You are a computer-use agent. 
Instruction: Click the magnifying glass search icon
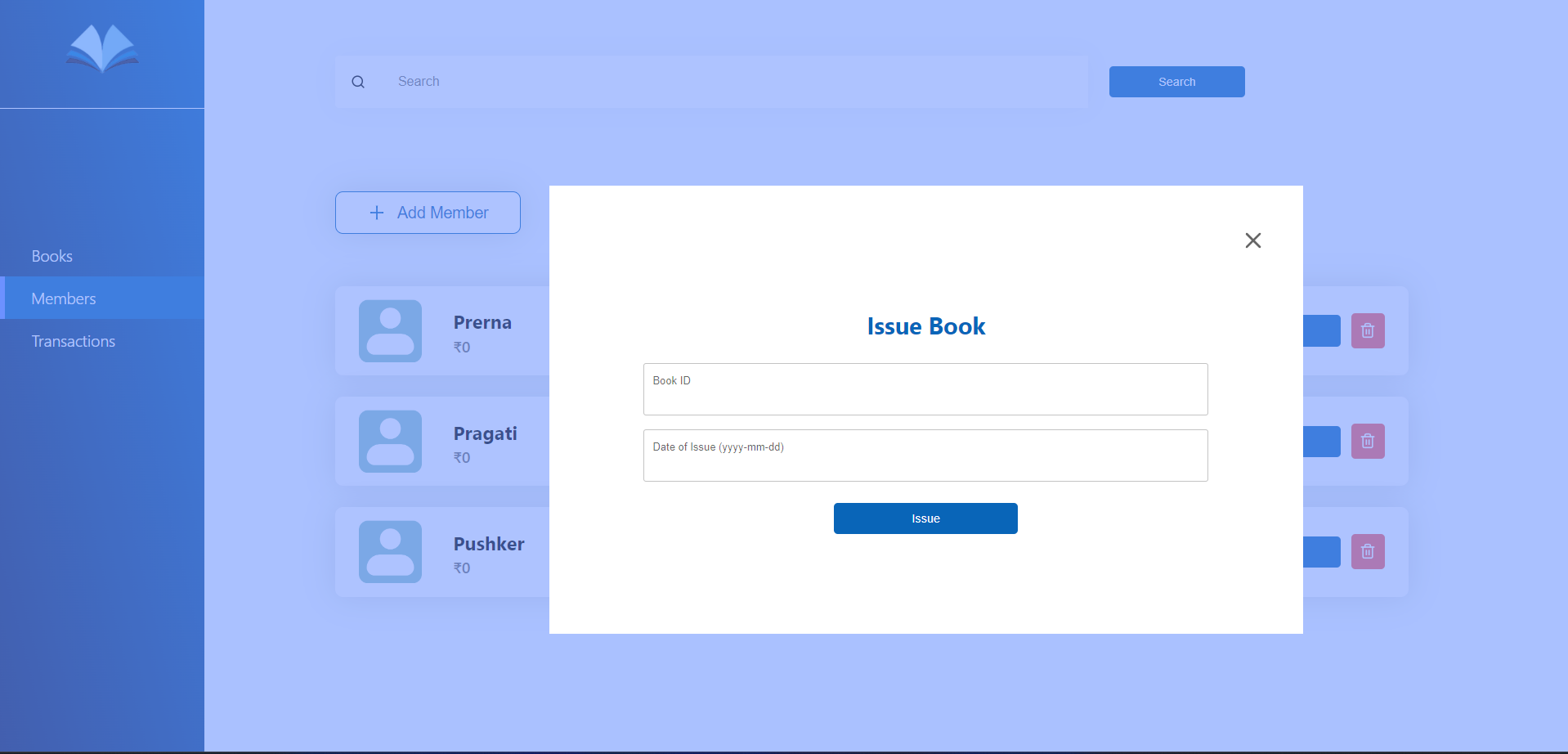(358, 82)
